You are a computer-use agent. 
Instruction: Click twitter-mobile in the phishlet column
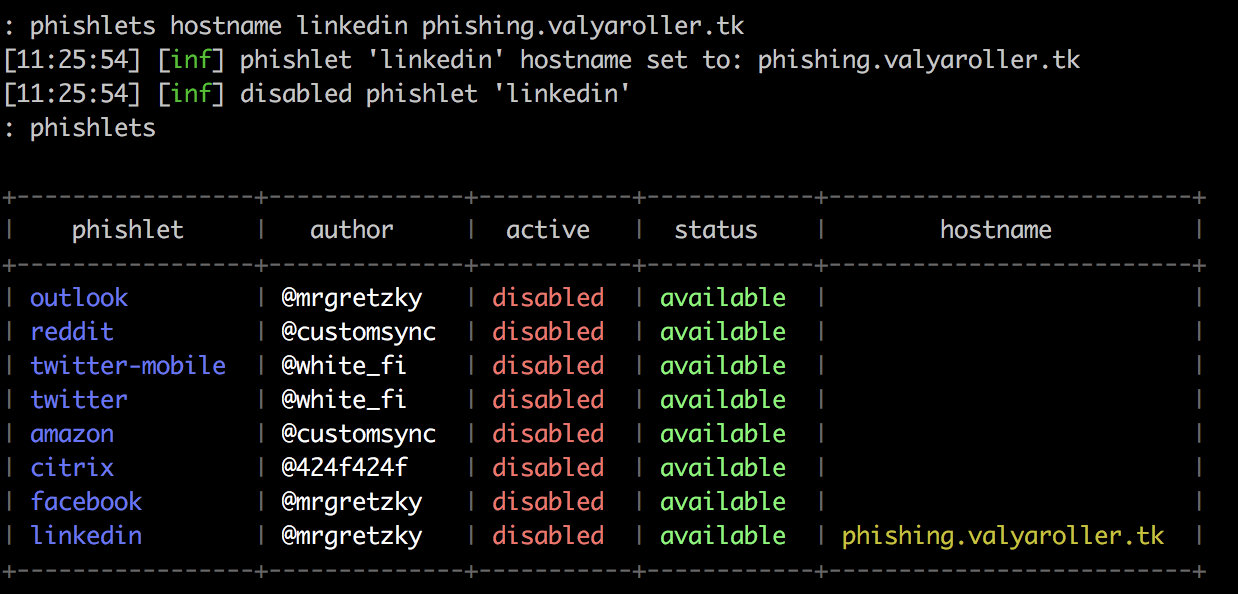click(128, 366)
